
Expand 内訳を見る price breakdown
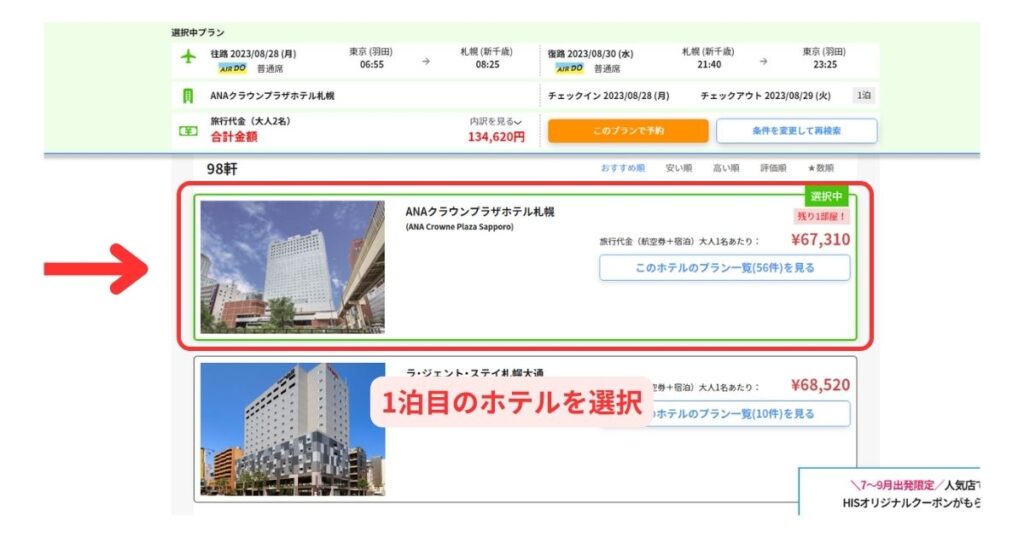496,121
